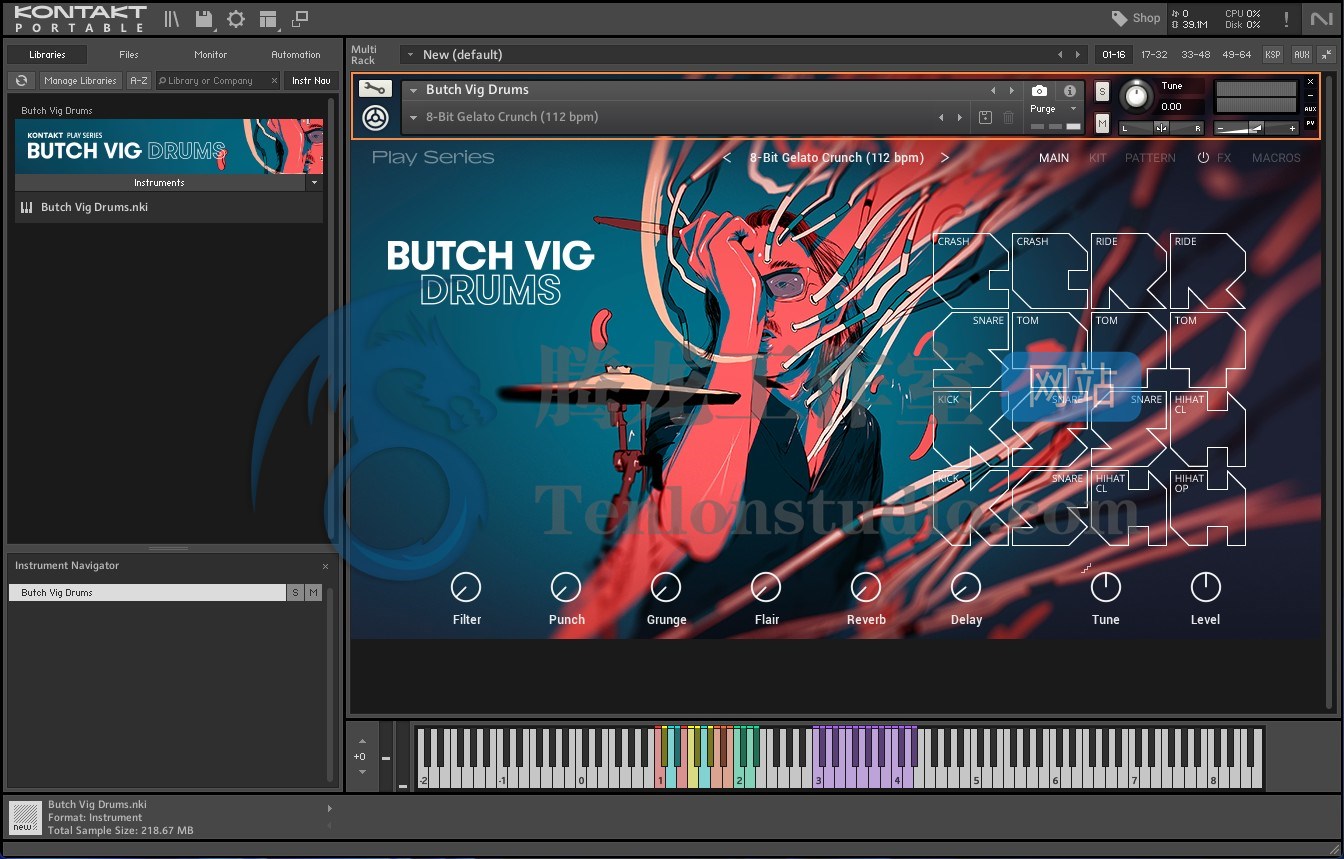The width and height of the screenshot is (1344, 859).
Task: Open the KIT page
Action: pos(1097,158)
